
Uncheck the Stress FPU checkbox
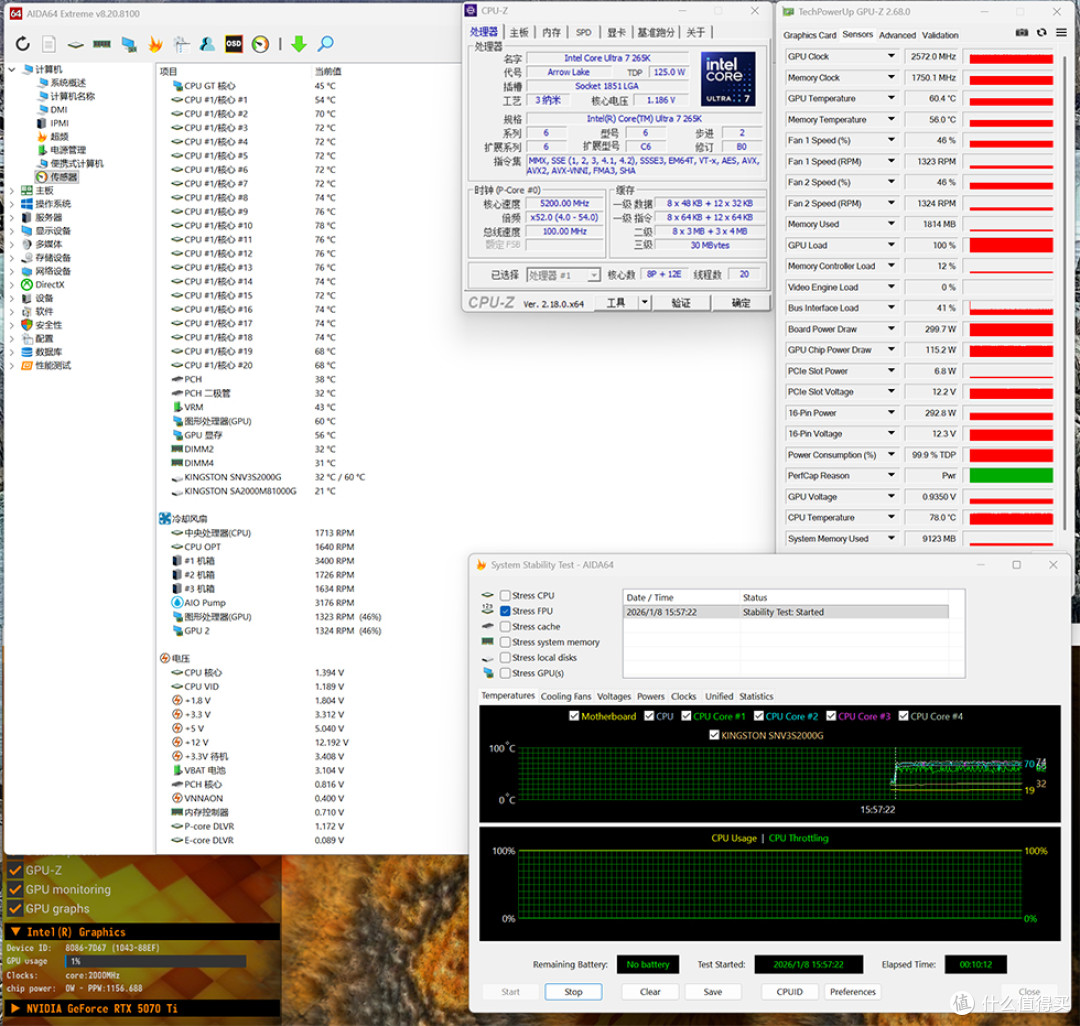[505, 611]
